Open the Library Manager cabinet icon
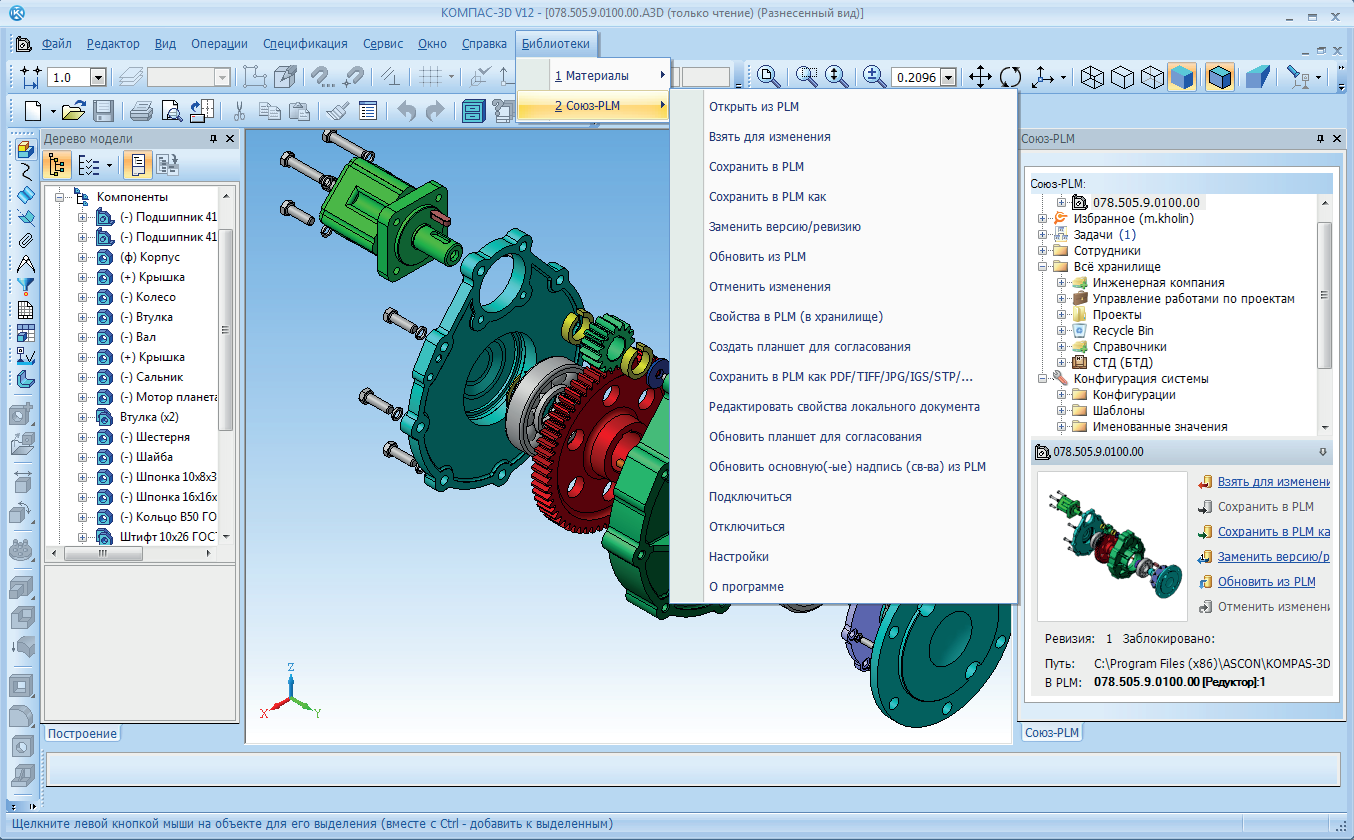This screenshot has width=1354, height=840. click(x=473, y=111)
